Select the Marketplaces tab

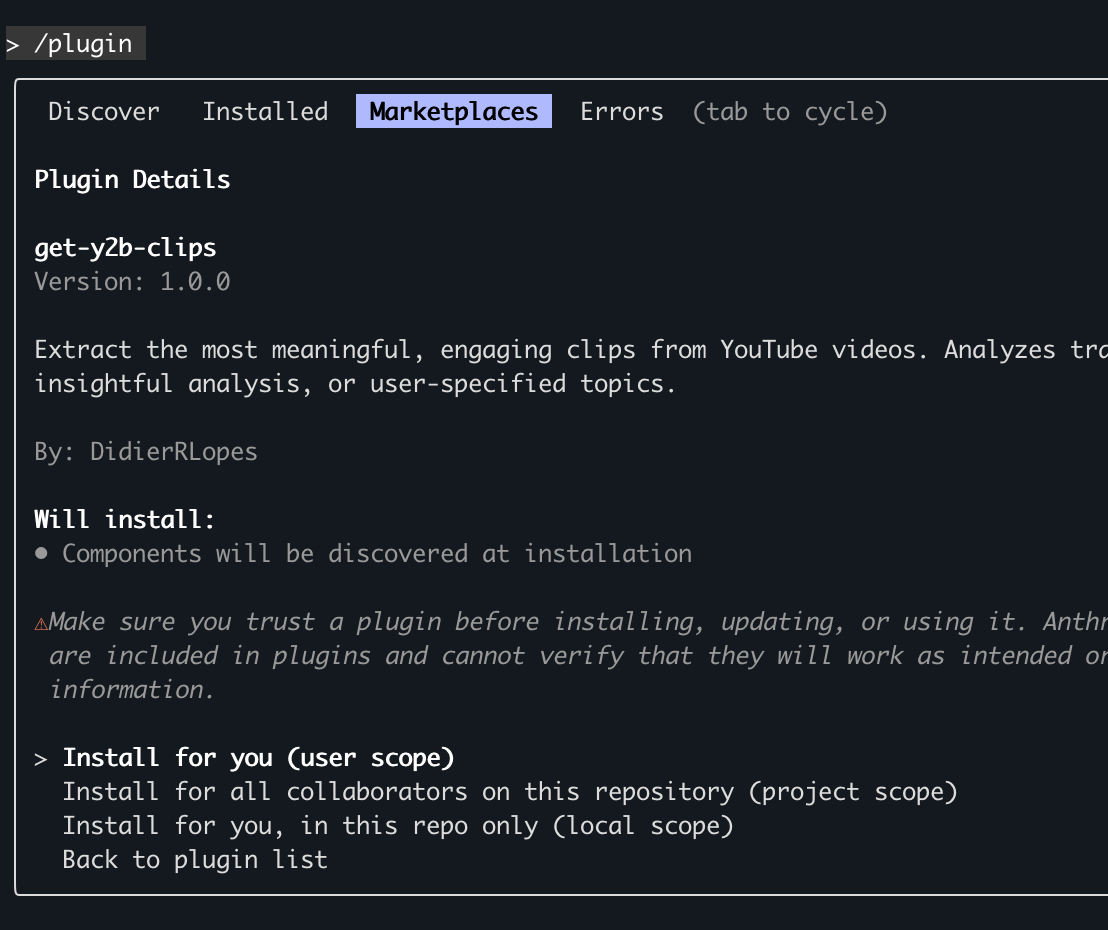pos(453,111)
